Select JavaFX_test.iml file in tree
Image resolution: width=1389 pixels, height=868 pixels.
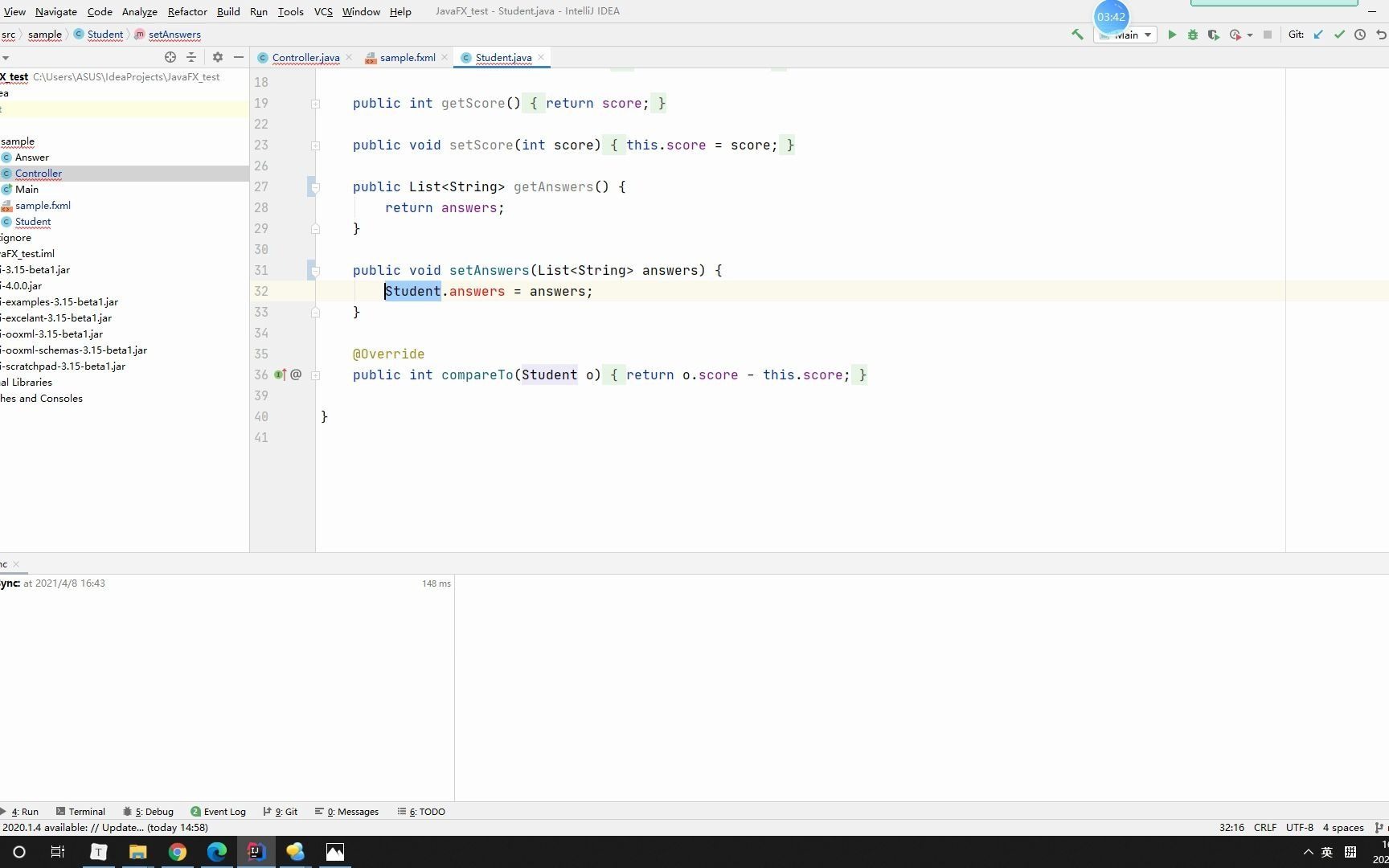pos(27,254)
